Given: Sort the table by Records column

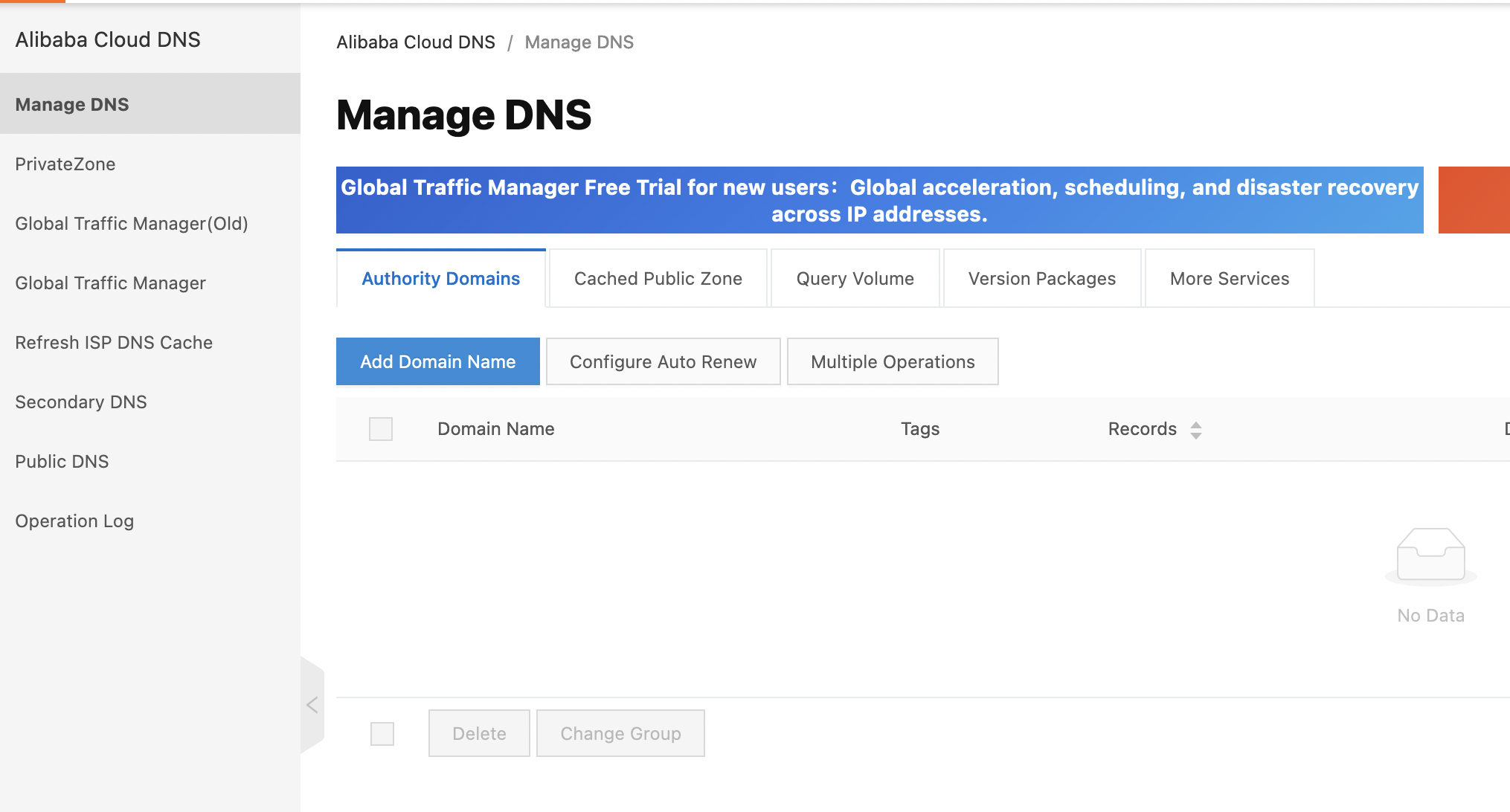Looking at the screenshot, I should (1195, 430).
